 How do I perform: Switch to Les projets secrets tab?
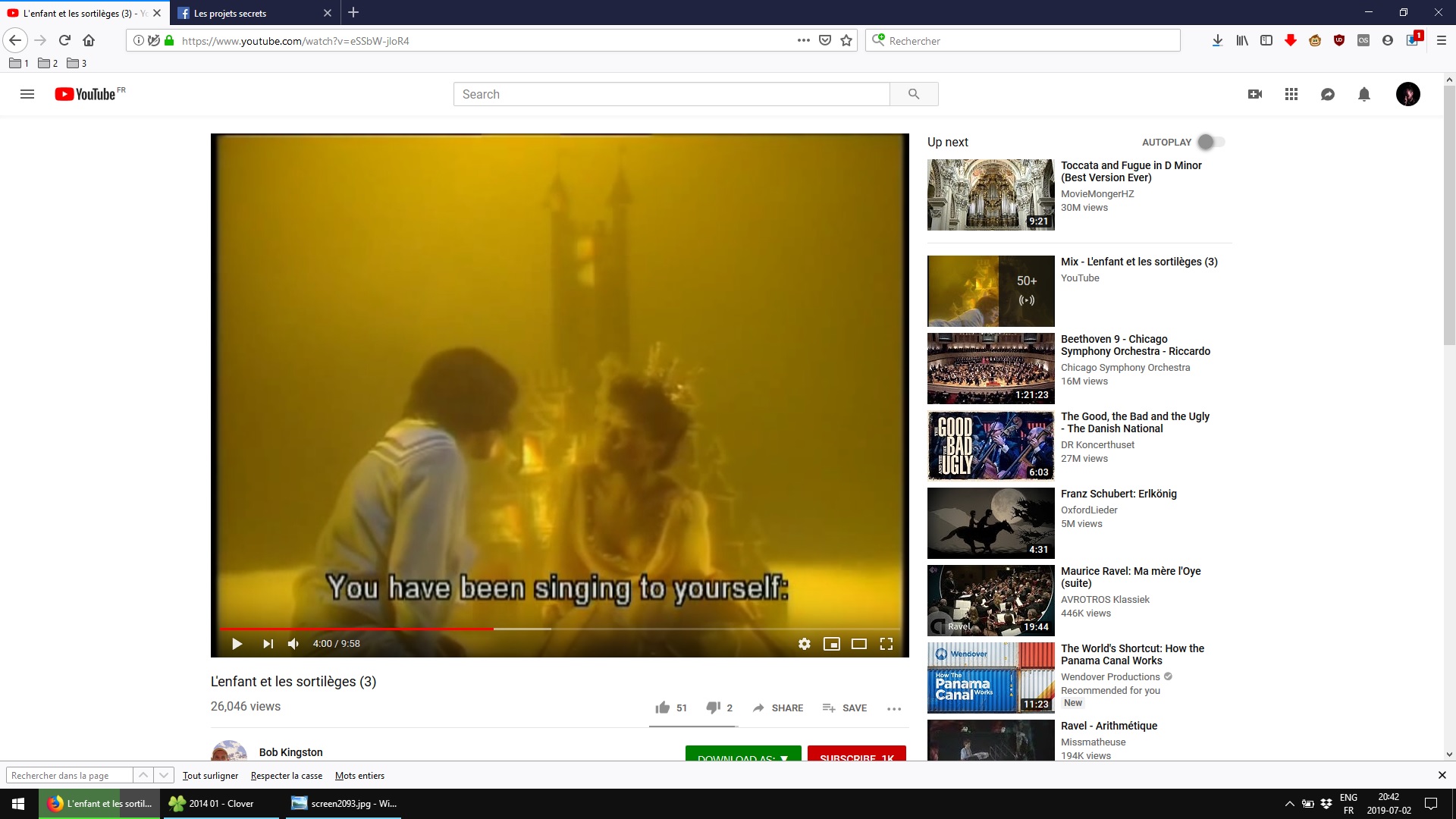[x=230, y=13]
